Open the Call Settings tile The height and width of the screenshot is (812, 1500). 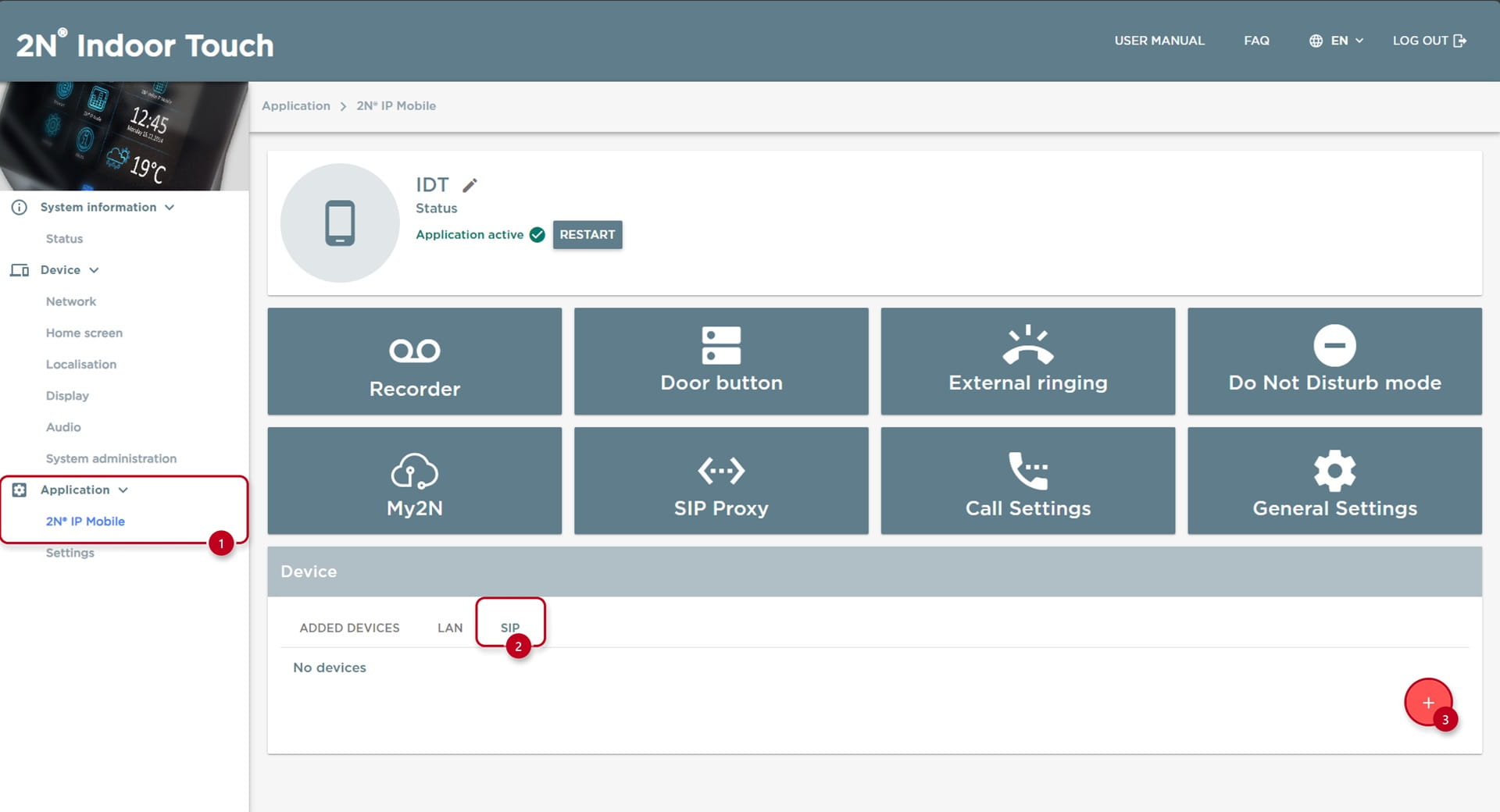tap(1028, 480)
